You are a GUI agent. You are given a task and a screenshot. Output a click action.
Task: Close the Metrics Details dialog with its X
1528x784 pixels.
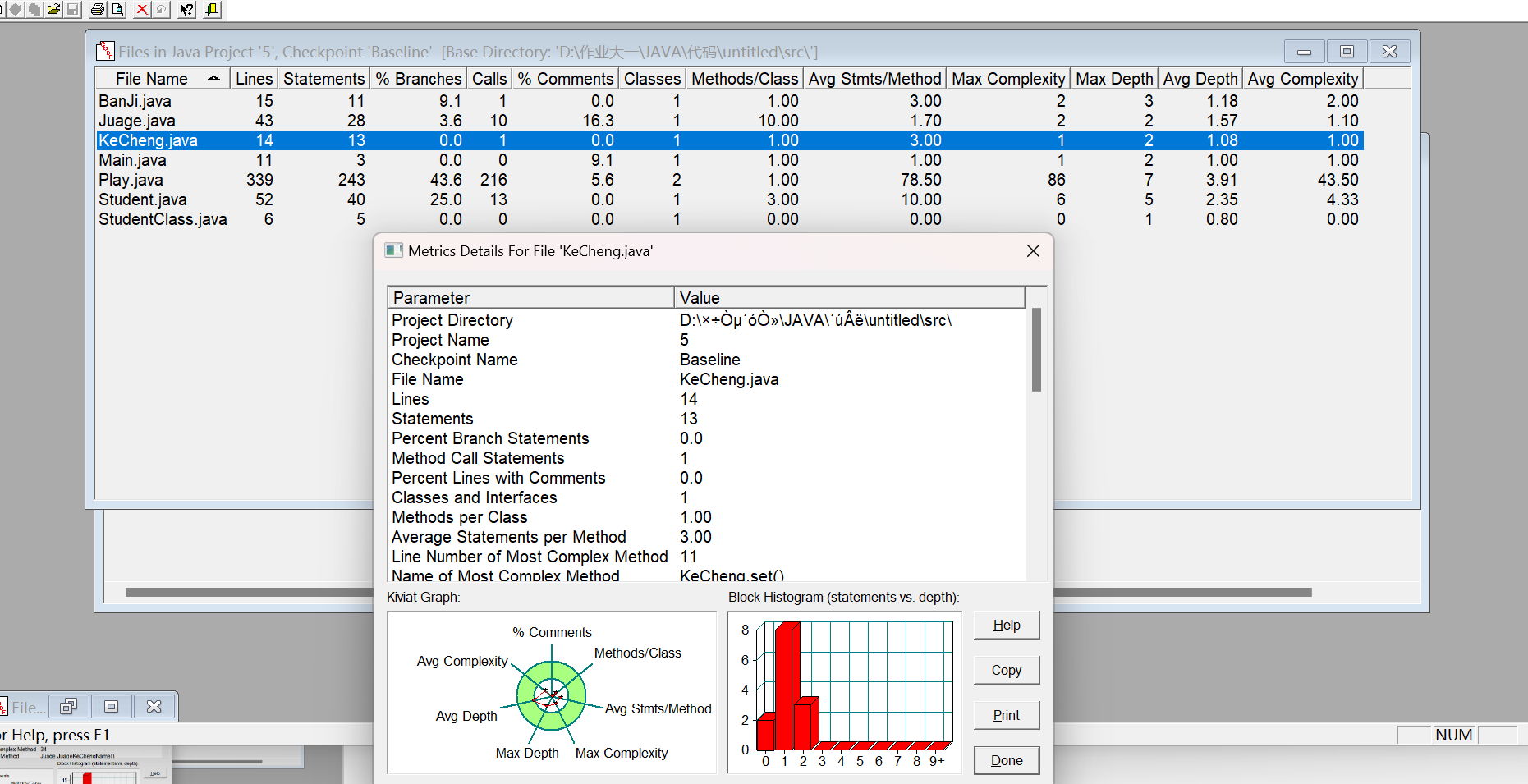1033,251
